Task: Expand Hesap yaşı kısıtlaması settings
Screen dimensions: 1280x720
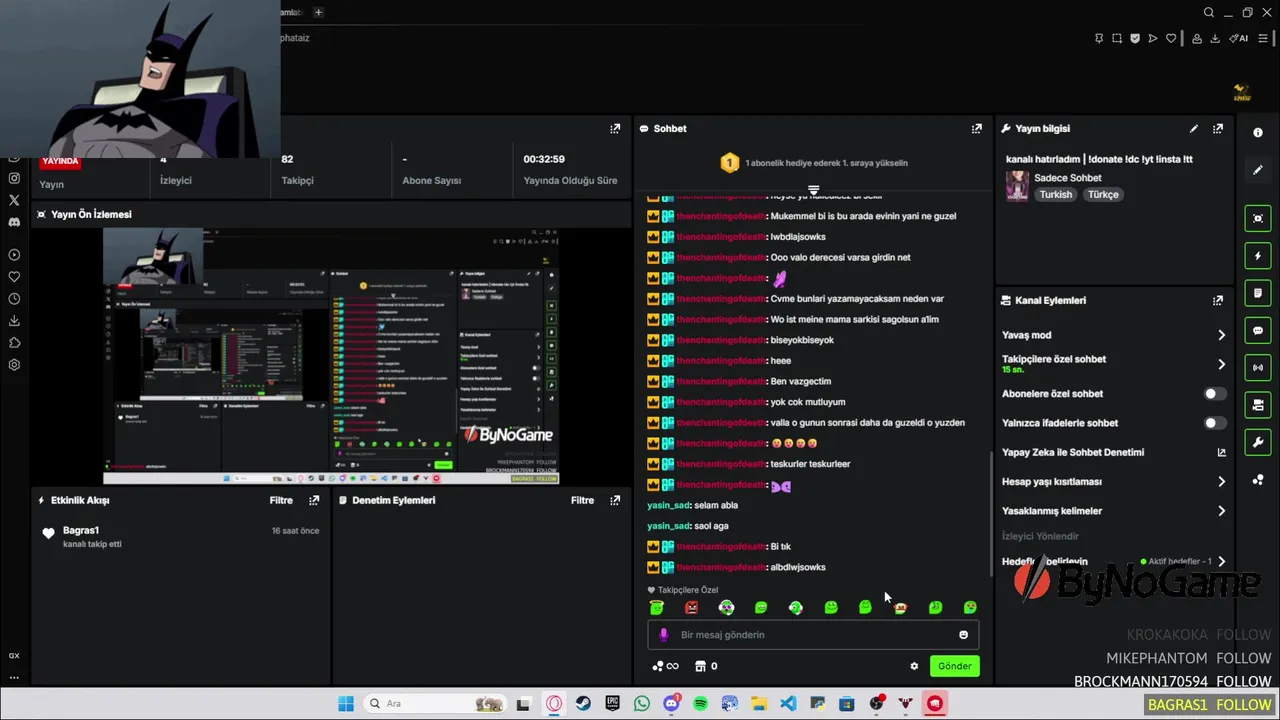Action: [x=1221, y=482]
